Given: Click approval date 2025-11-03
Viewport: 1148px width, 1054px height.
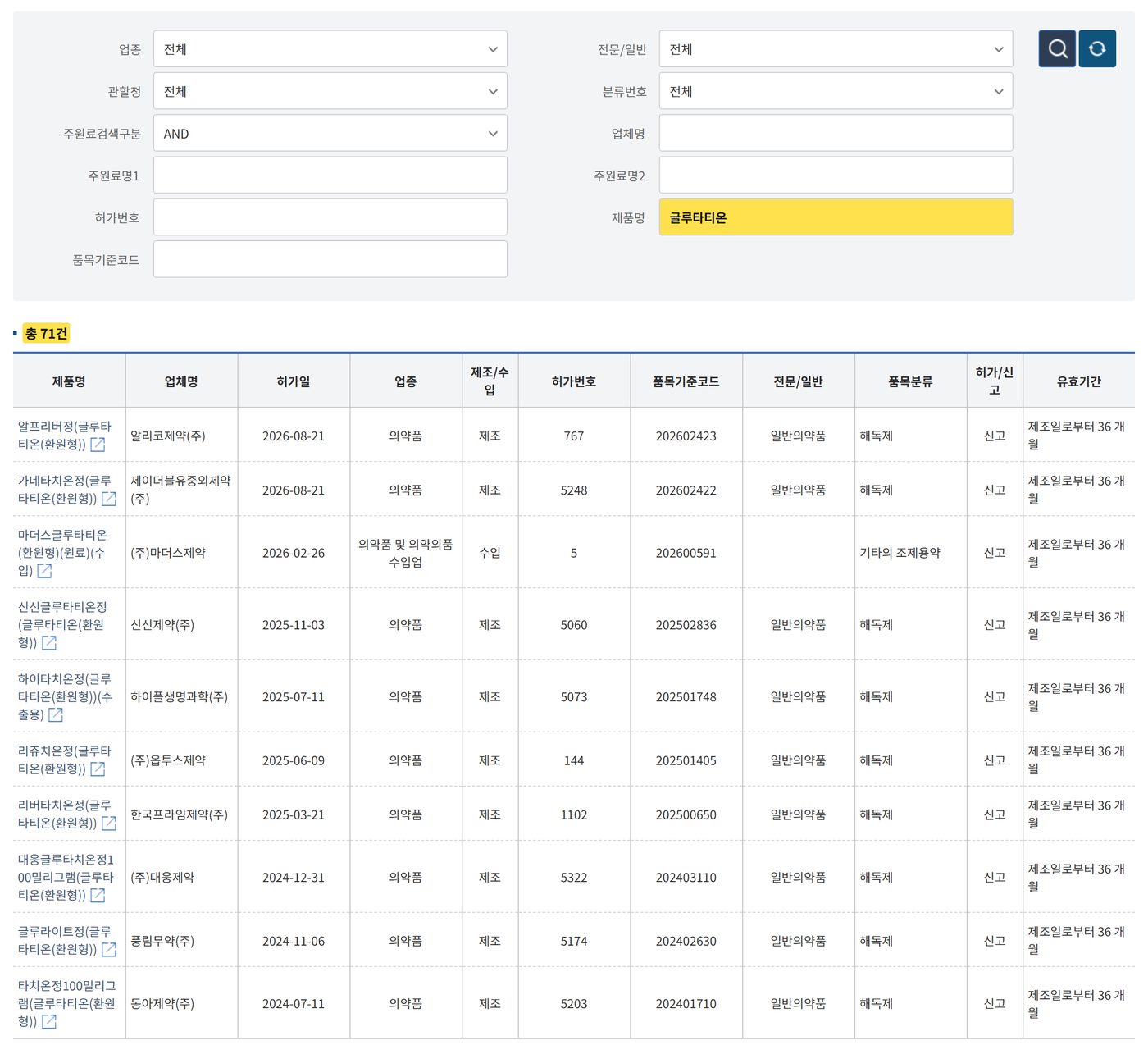Looking at the screenshot, I should (294, 625).
